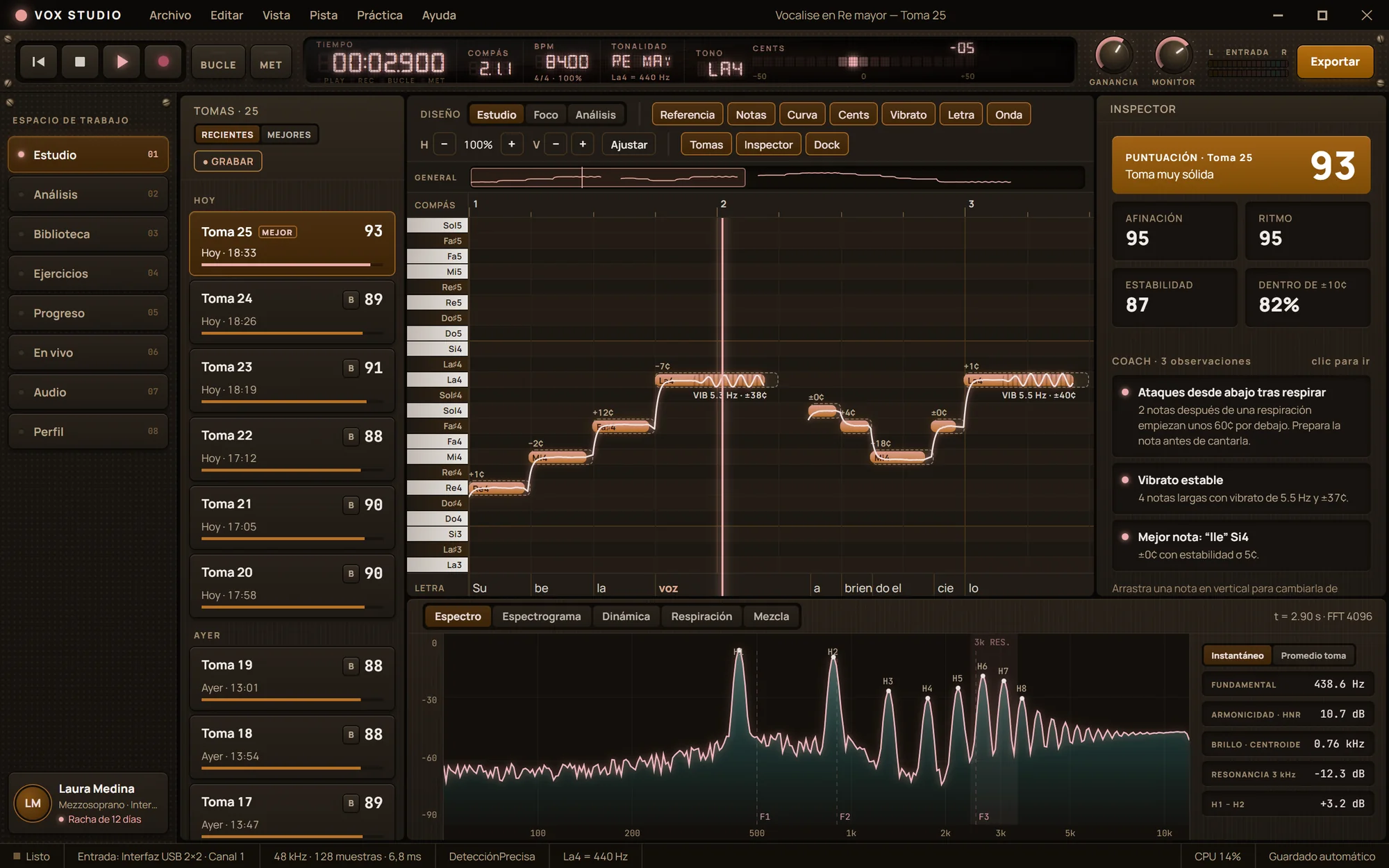Show the MEJORES takes tab
This screenshot has height=868, width=1389.
pyautogui.click(x=289, y=135)
